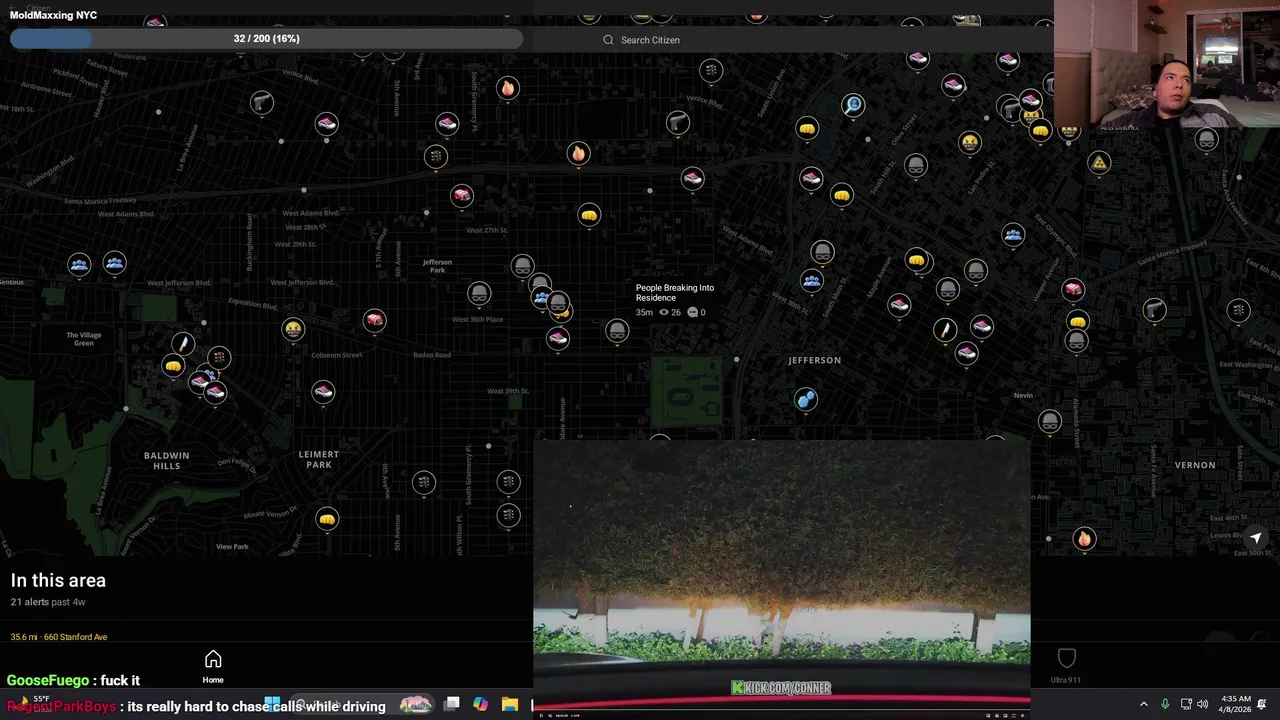Open Task View from the taskbar
1280x720 pixels.
[452, 705]
